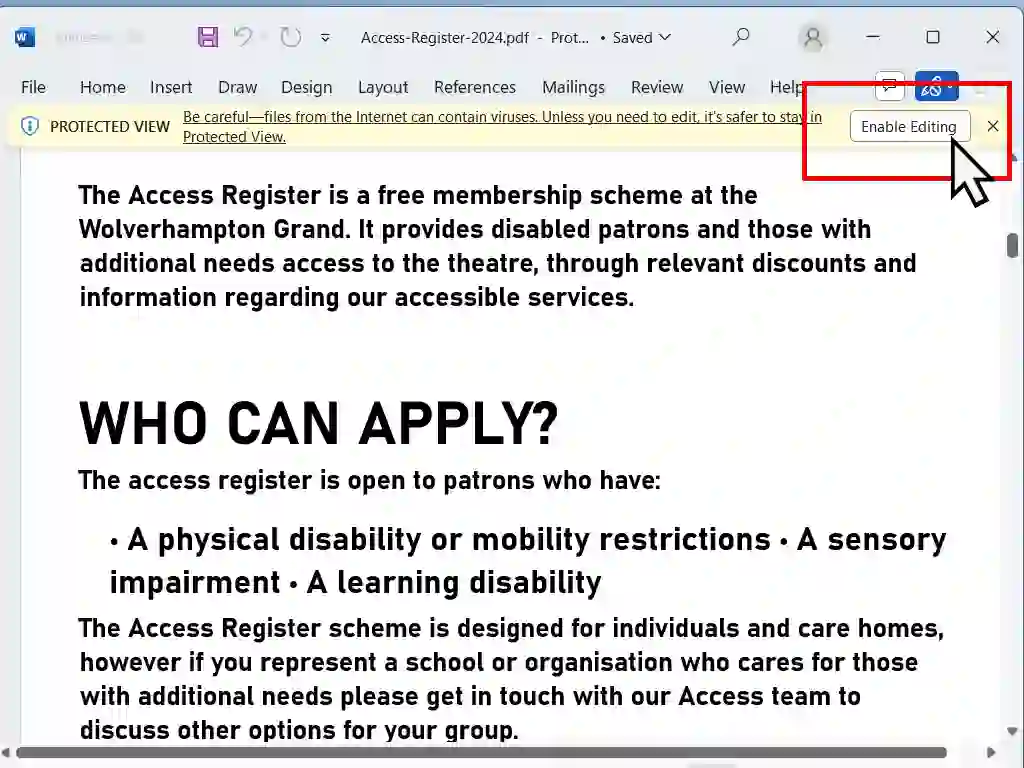Click the Redo icon
The image size is (1024, 768).
pos(291,38)
